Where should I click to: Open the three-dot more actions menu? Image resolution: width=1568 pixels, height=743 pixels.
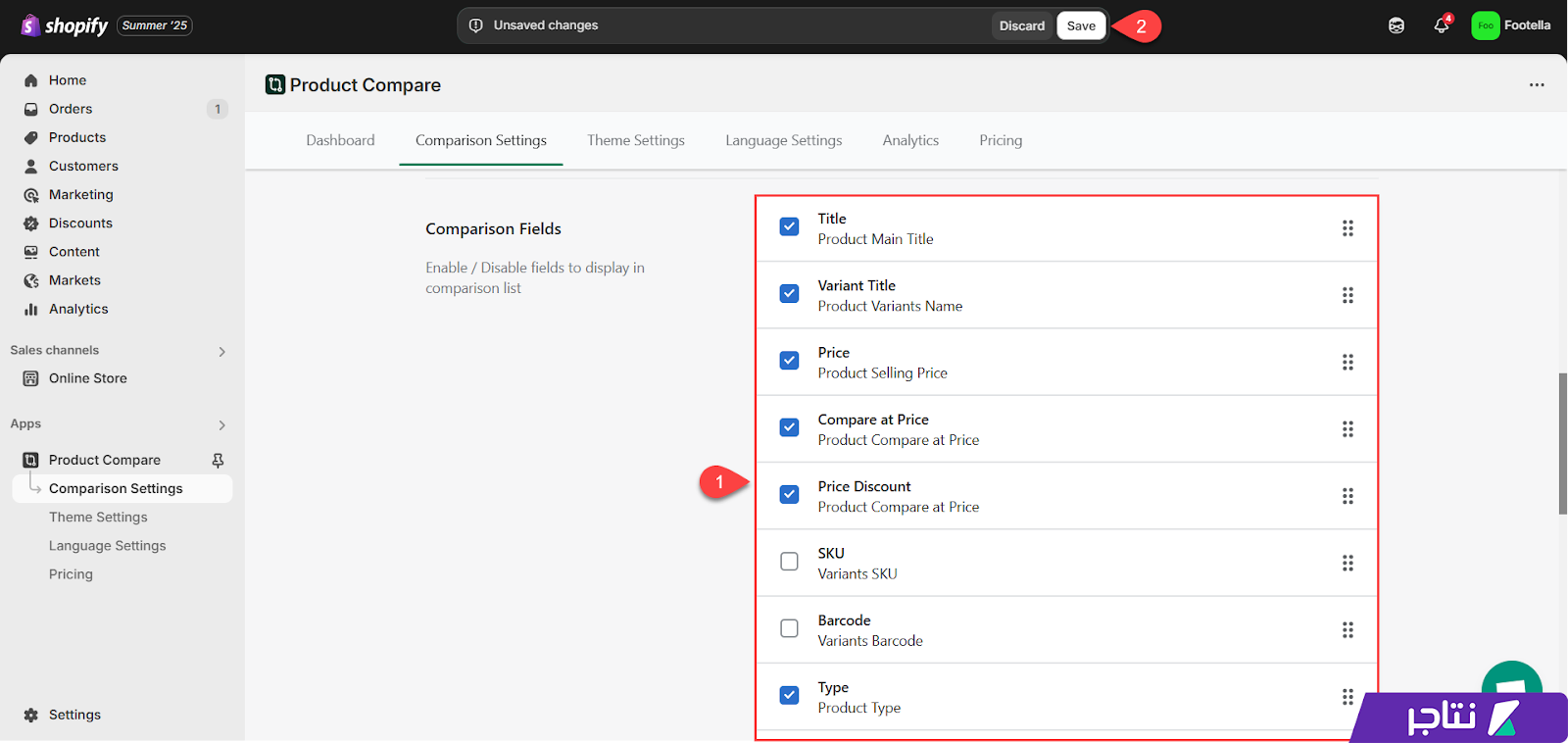click(x=1537, y=85)
